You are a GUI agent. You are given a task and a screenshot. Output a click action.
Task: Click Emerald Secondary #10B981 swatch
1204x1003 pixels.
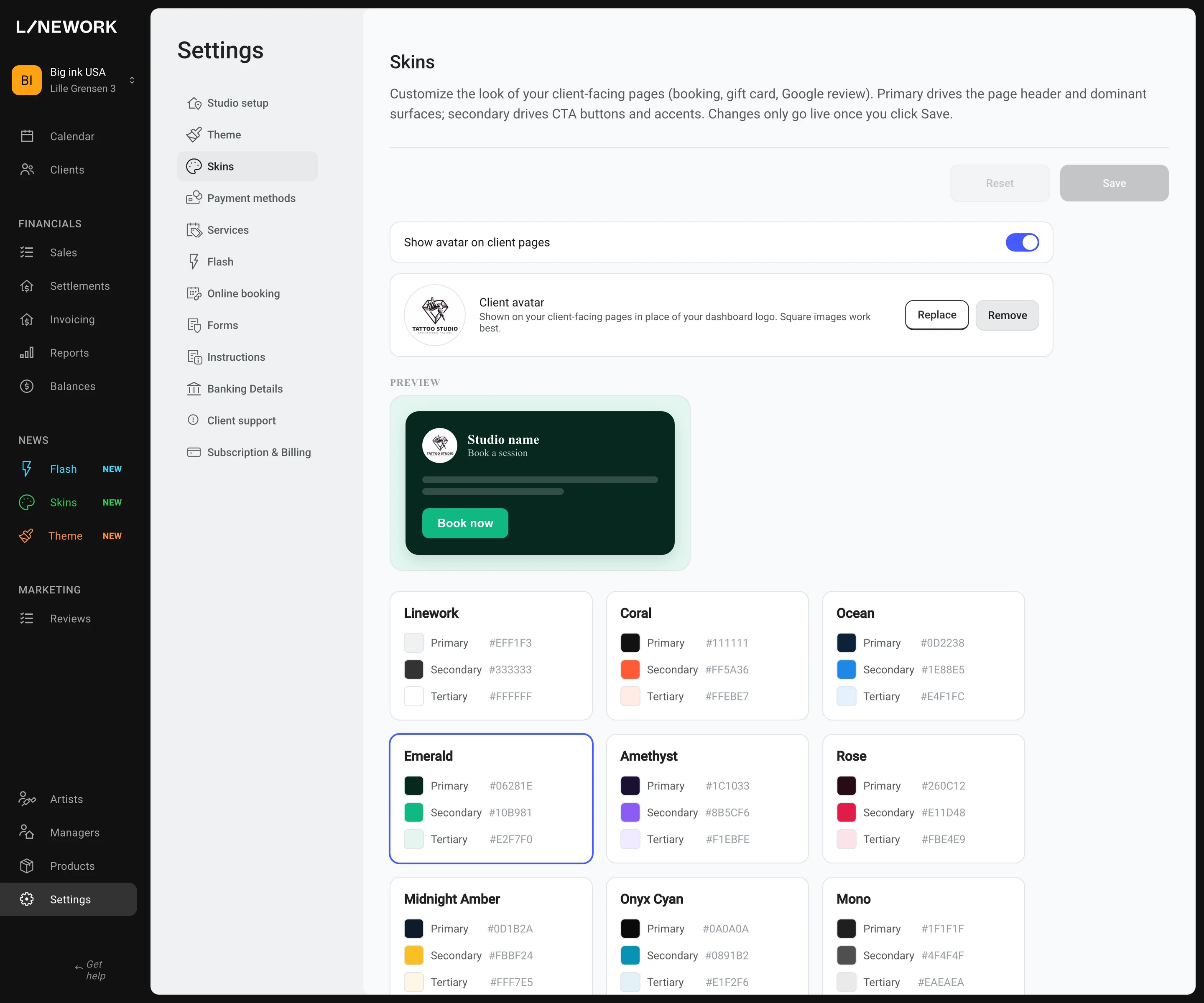414,813
